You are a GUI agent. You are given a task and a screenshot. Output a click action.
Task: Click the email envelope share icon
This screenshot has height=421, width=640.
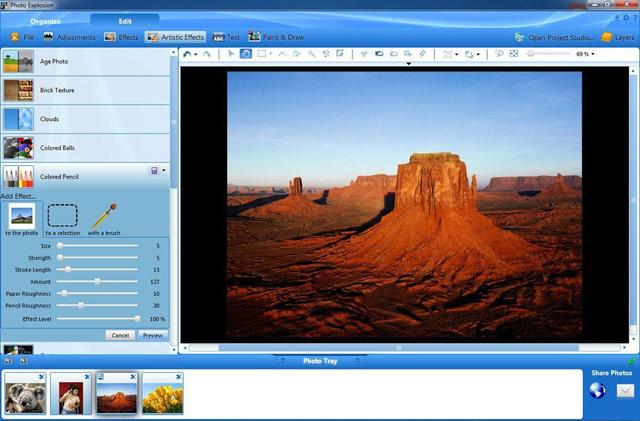pos(625,391)
